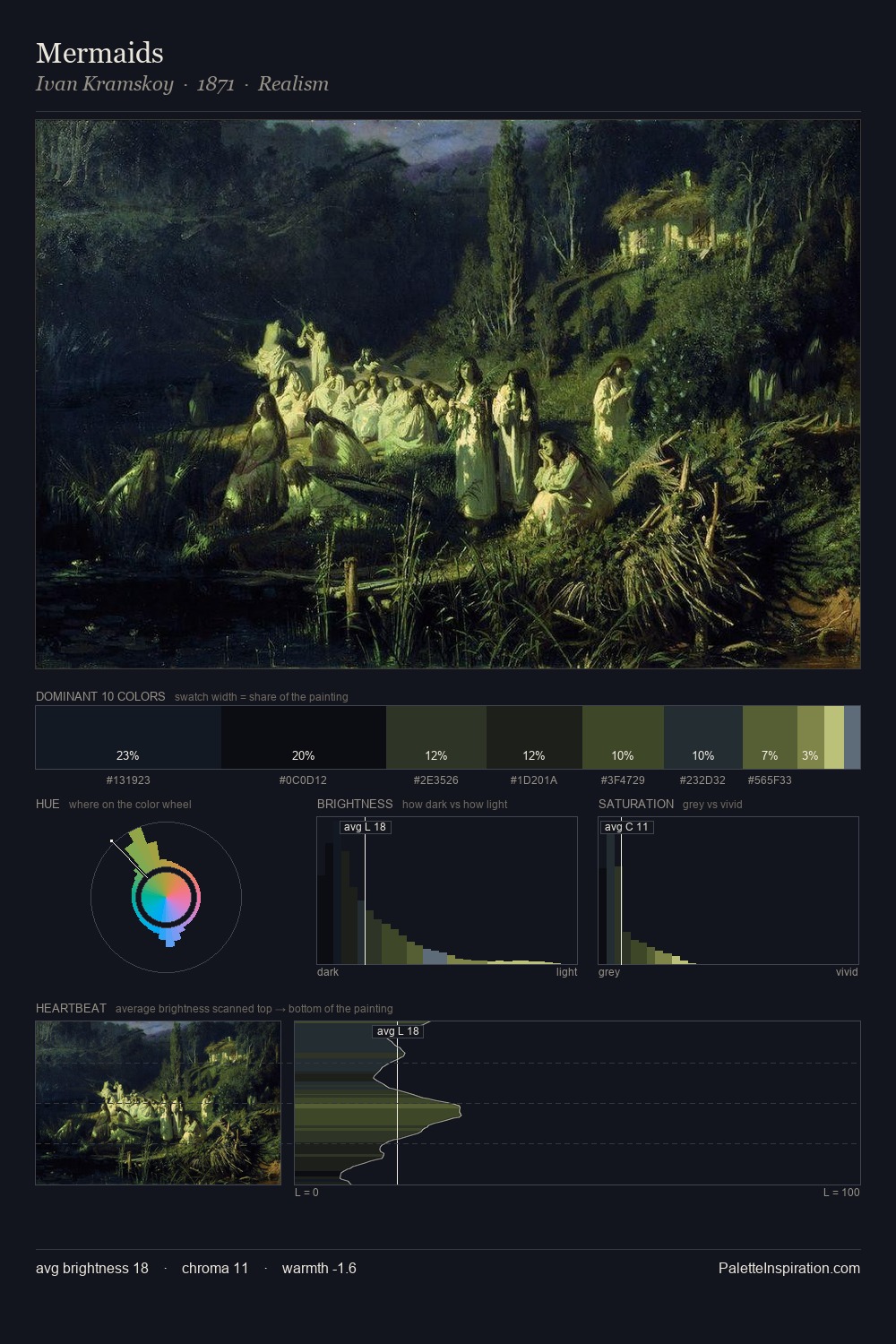Click the saturation histogram chart
The image size is (896, 1344).
(x=728, y=891)
